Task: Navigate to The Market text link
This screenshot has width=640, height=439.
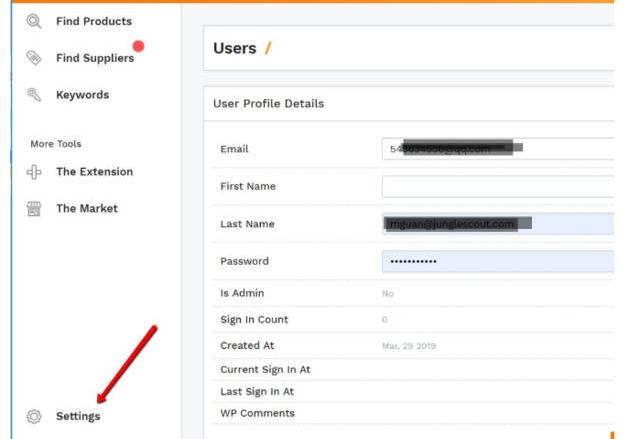Action: 86,209
